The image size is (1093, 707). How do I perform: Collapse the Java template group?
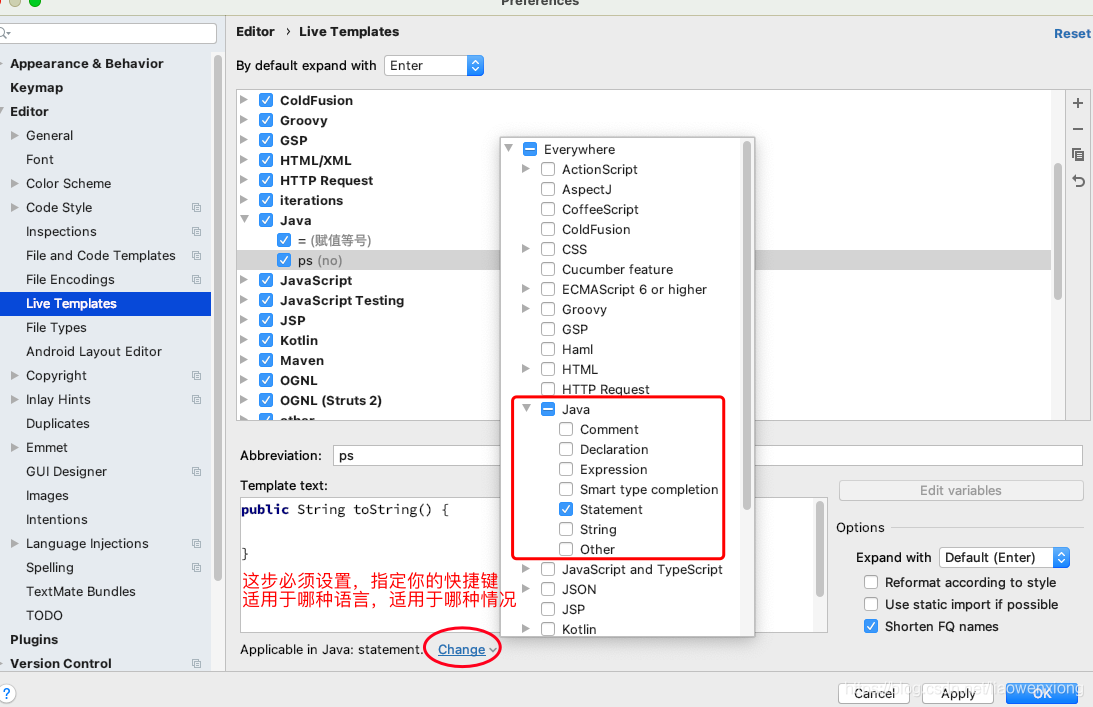click(x=245, y=220)
